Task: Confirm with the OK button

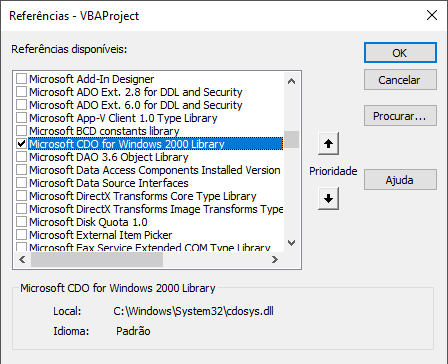Action: (x=400, y=53)
